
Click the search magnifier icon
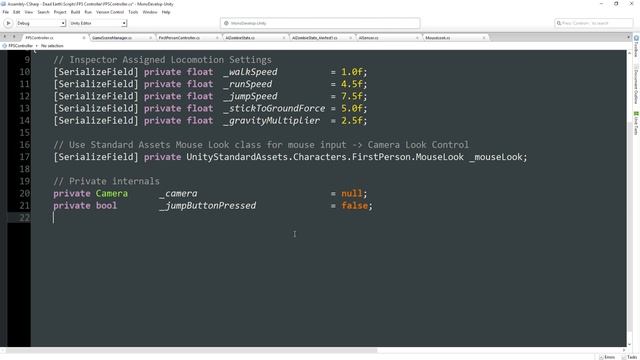tap(559, 23)
